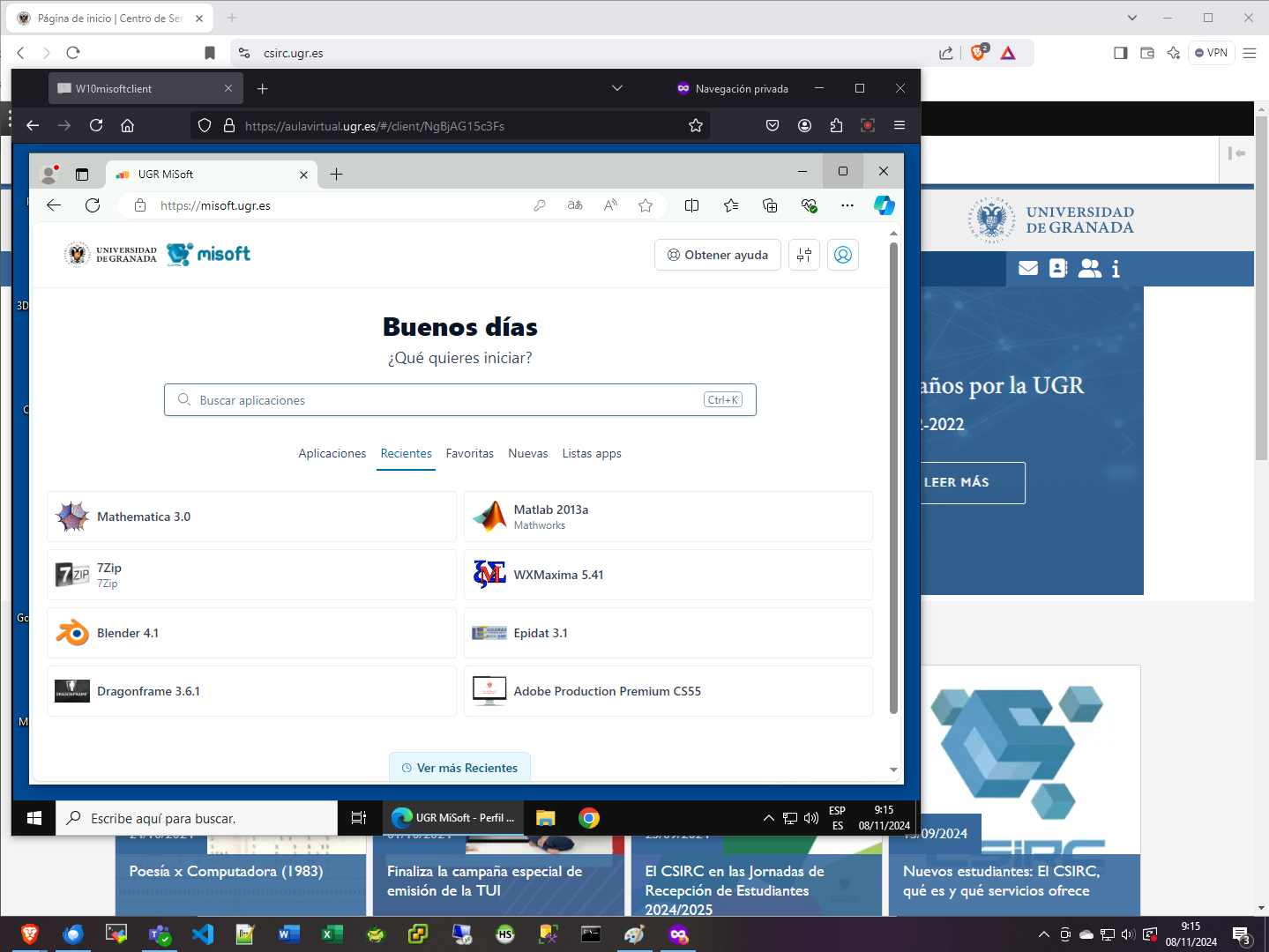The width and height of the screenshot is (1269, 952).
Task: Open the Listas apps tab
Action: pyautogui.click(x=592, y=453)
